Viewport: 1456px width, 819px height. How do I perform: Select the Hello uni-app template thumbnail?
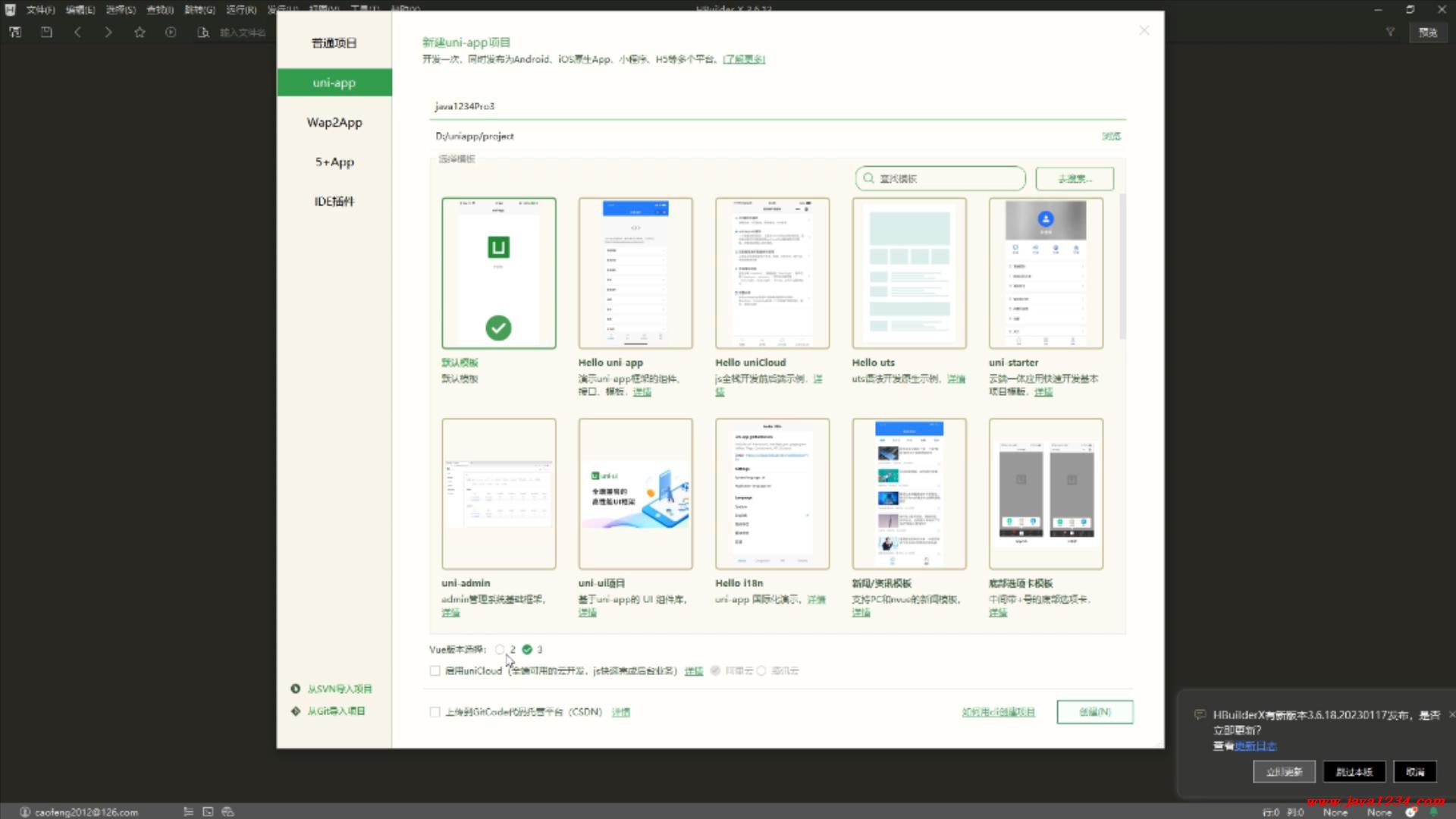pyautogui.click(x=635, y=273)
